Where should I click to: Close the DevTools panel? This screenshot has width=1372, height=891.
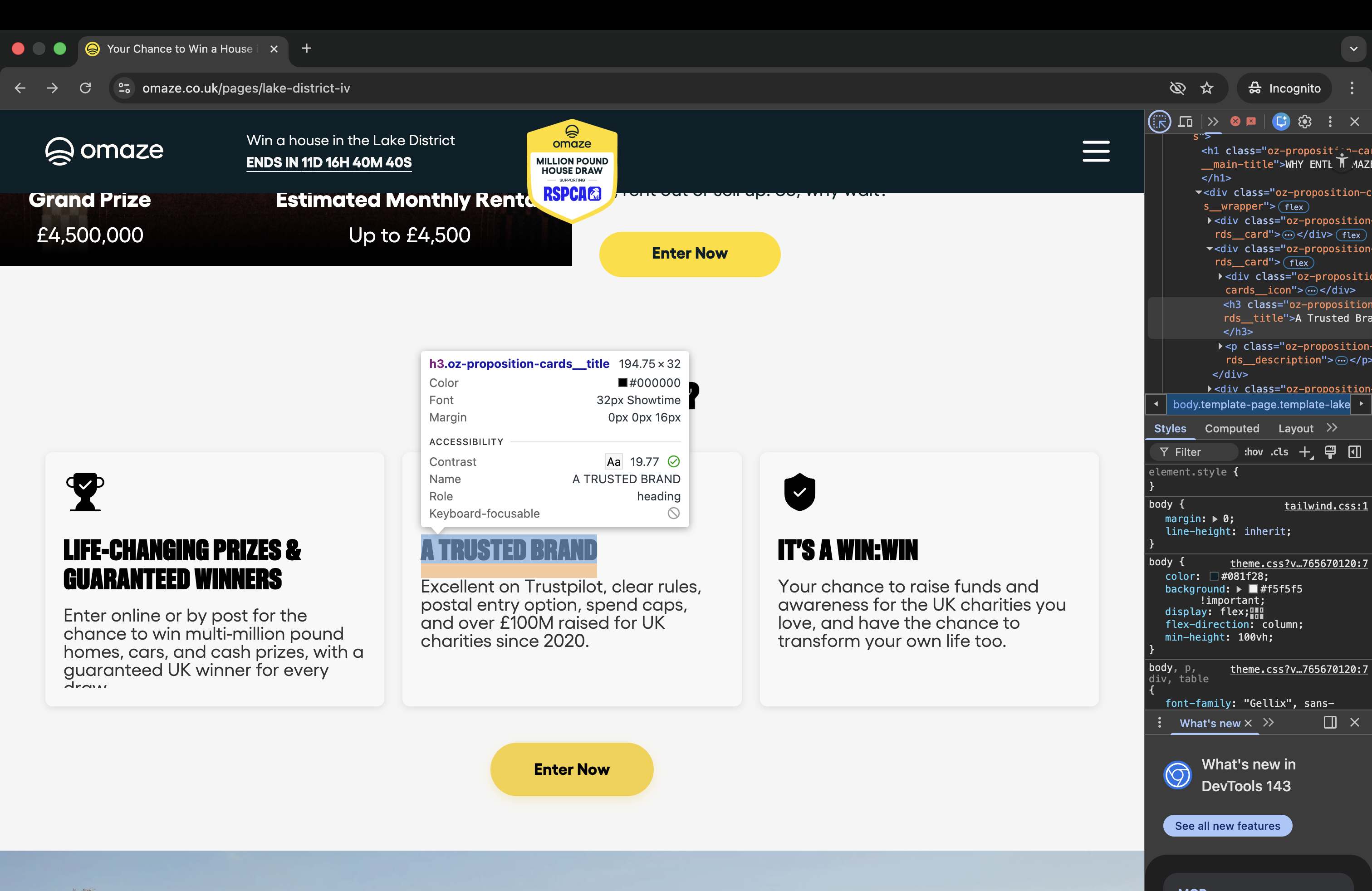coord(1355,122)
